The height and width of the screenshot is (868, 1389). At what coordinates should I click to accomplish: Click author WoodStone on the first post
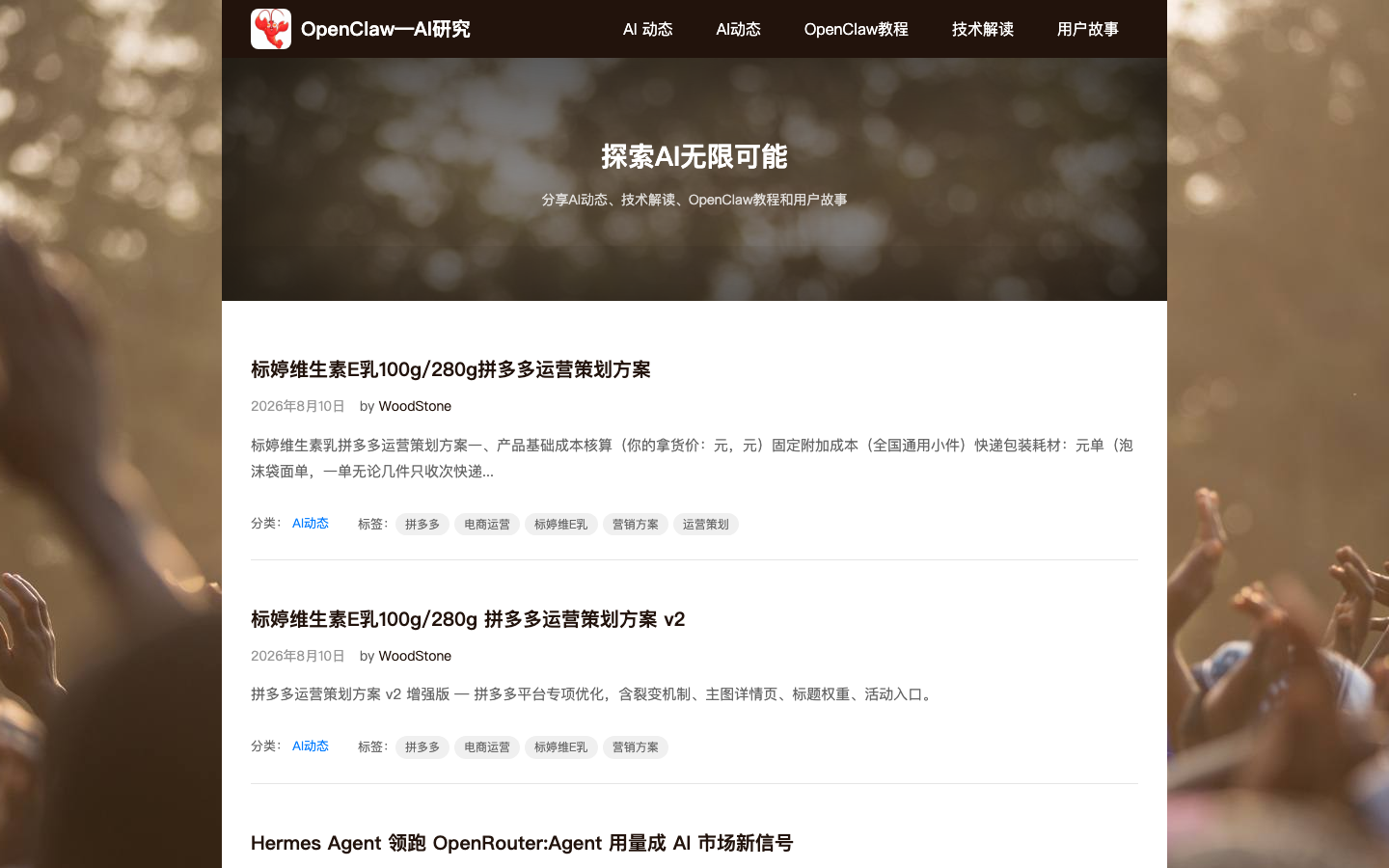[415, 406]
